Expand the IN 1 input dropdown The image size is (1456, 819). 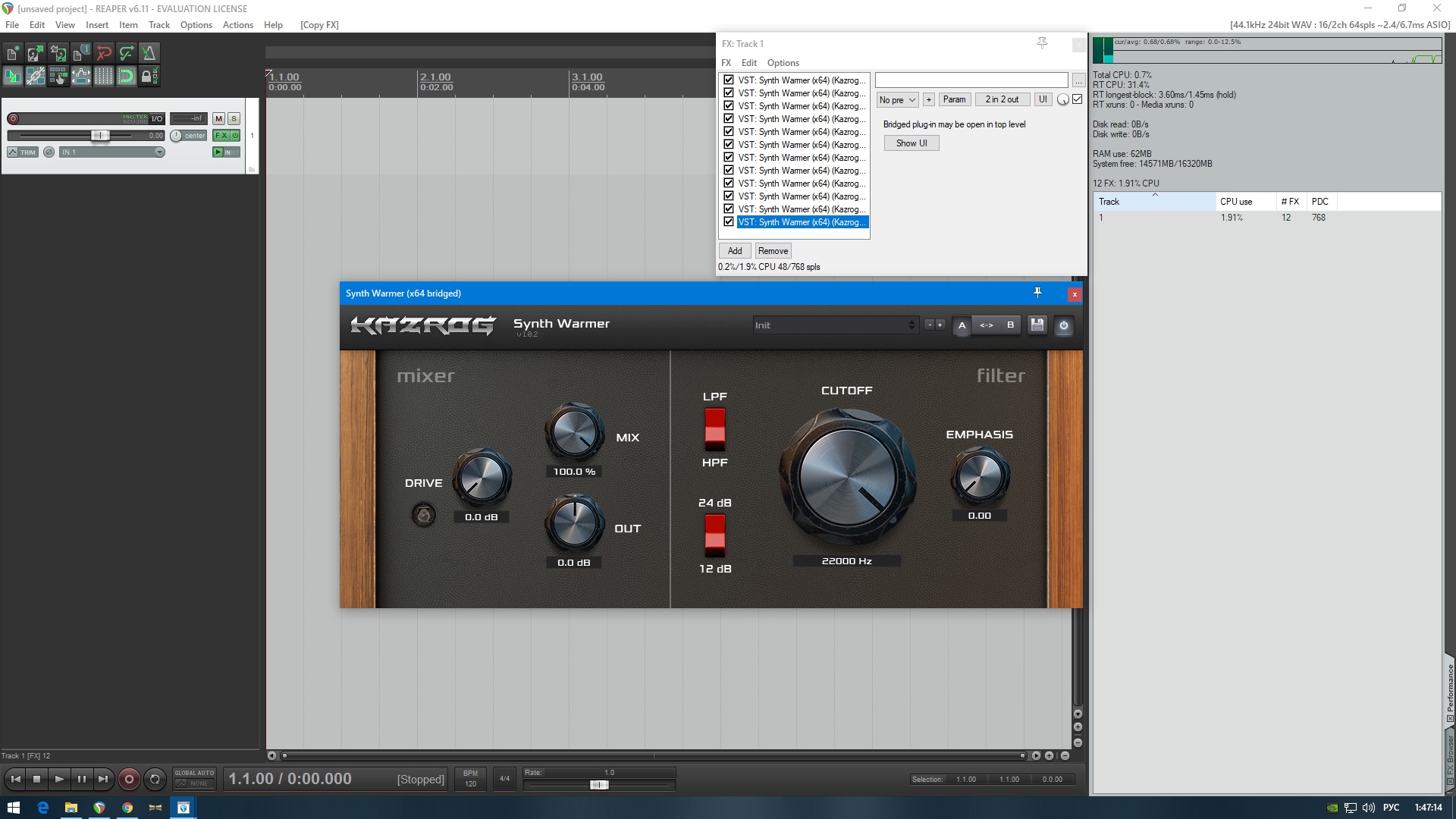point(159,152)
